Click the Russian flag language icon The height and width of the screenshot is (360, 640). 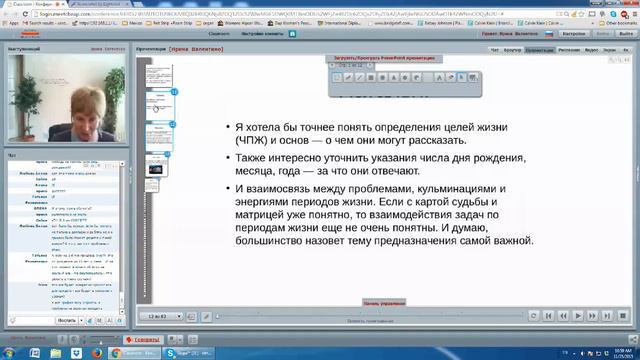click(549, 34)
